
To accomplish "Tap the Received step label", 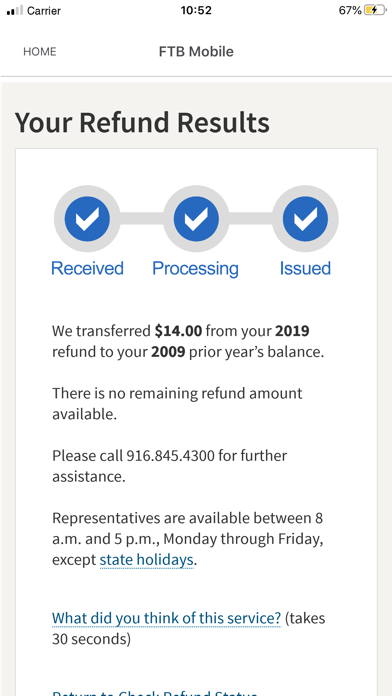I will click(x=87, y=269).
